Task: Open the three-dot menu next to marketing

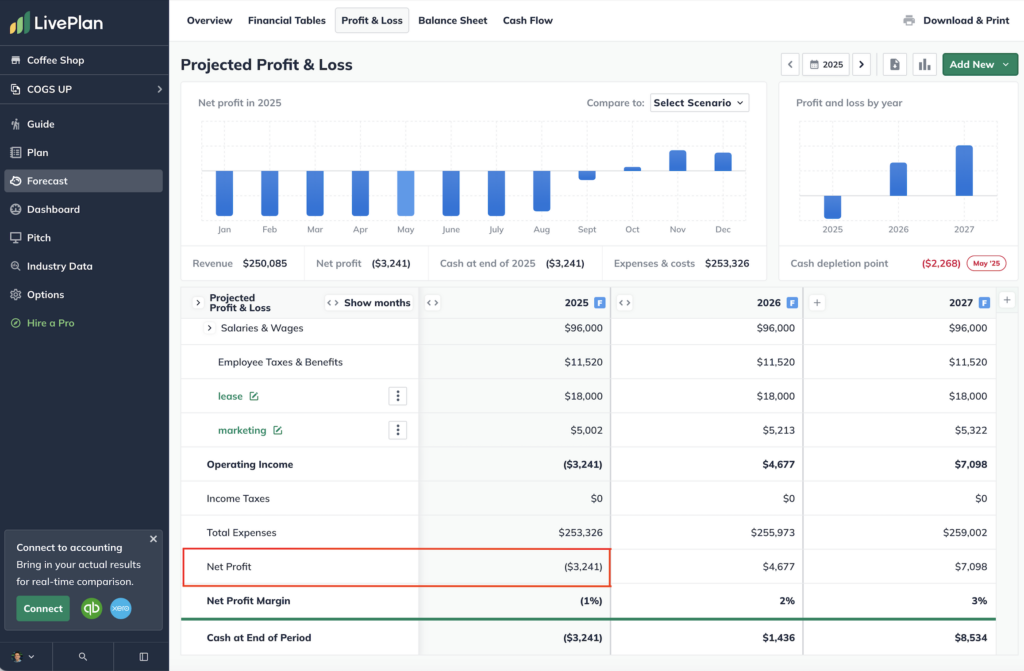Action: [x=397, y=430]
